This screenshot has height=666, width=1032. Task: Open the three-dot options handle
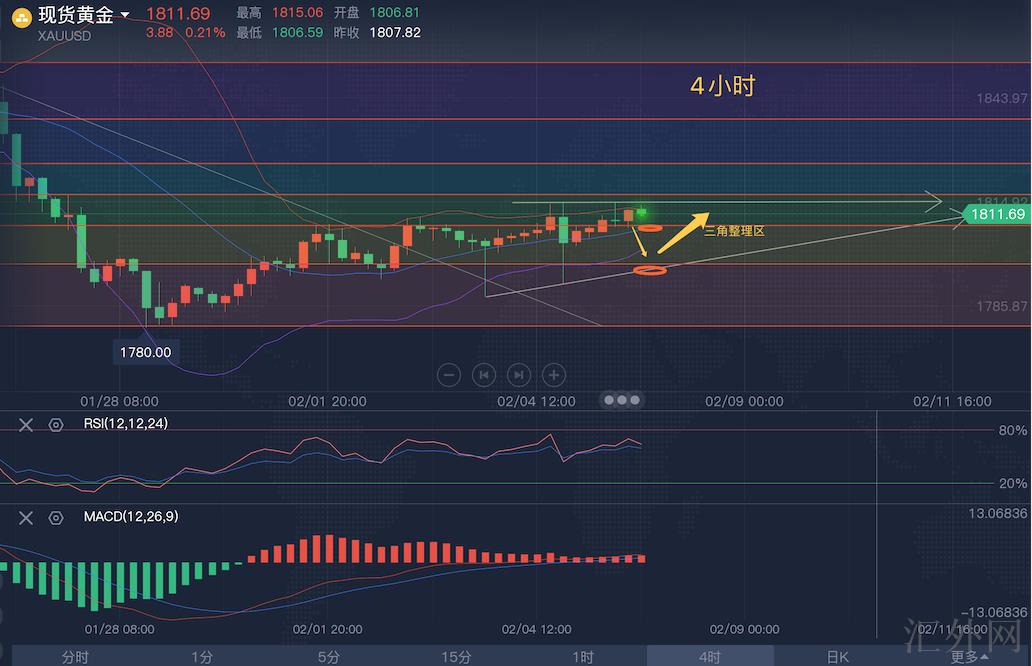(621, 400)
